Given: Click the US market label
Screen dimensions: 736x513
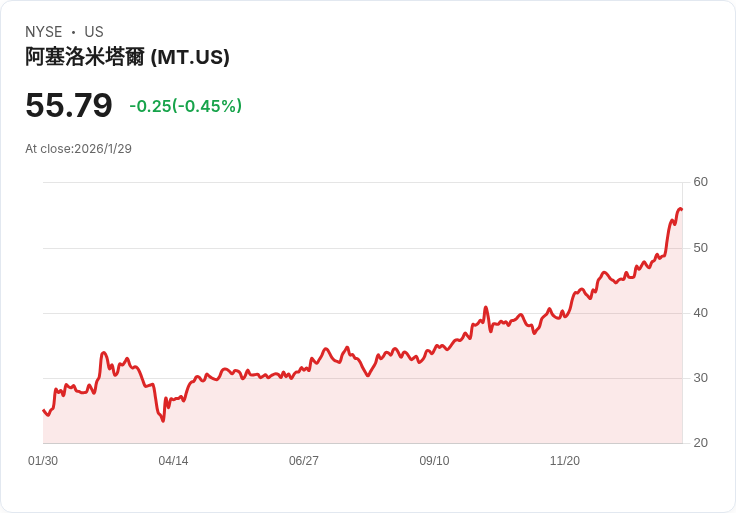Looking at the screenshot, I should click(94, 32).
